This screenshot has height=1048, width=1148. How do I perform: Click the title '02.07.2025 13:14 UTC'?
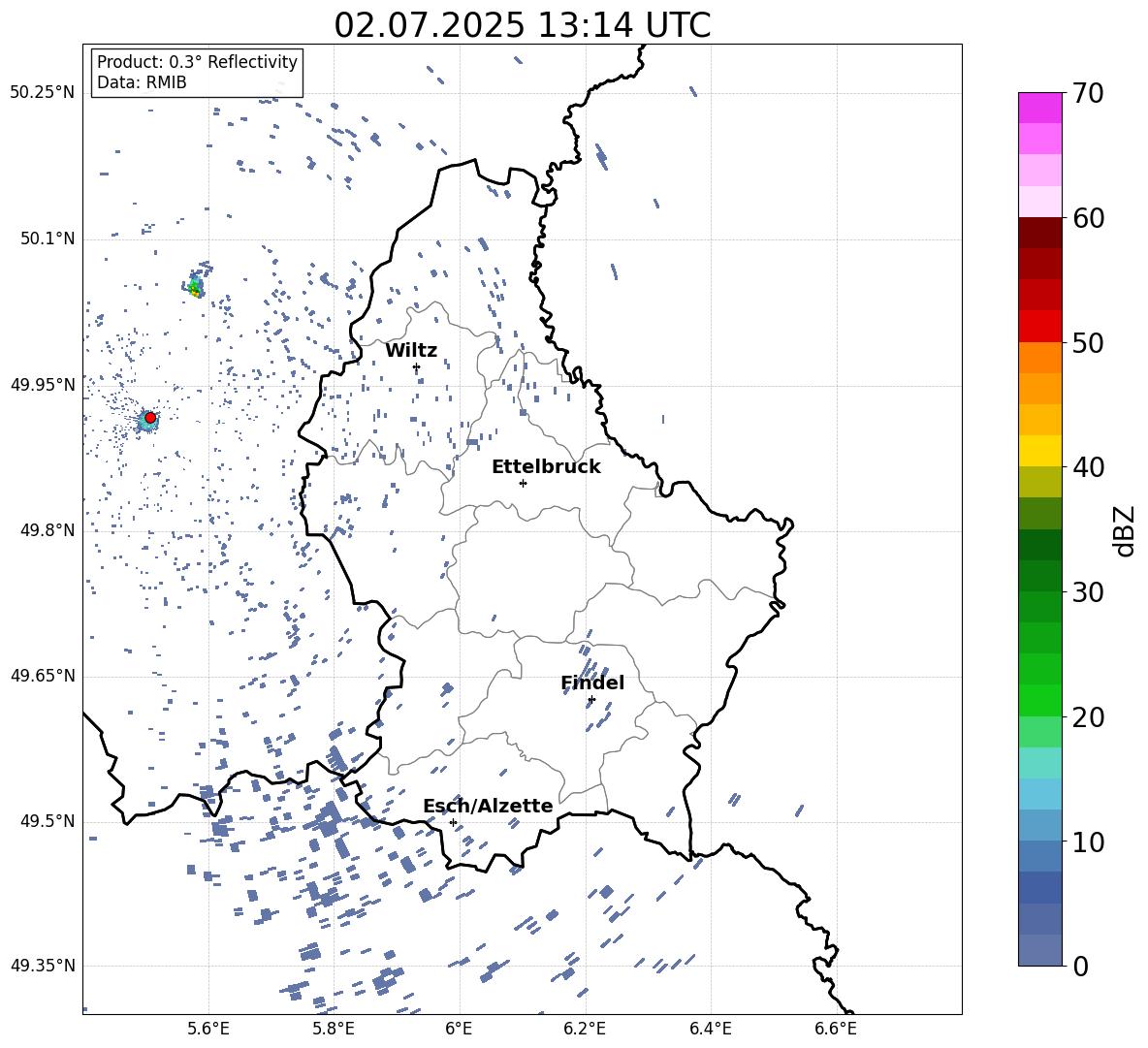tap(522, 25)
